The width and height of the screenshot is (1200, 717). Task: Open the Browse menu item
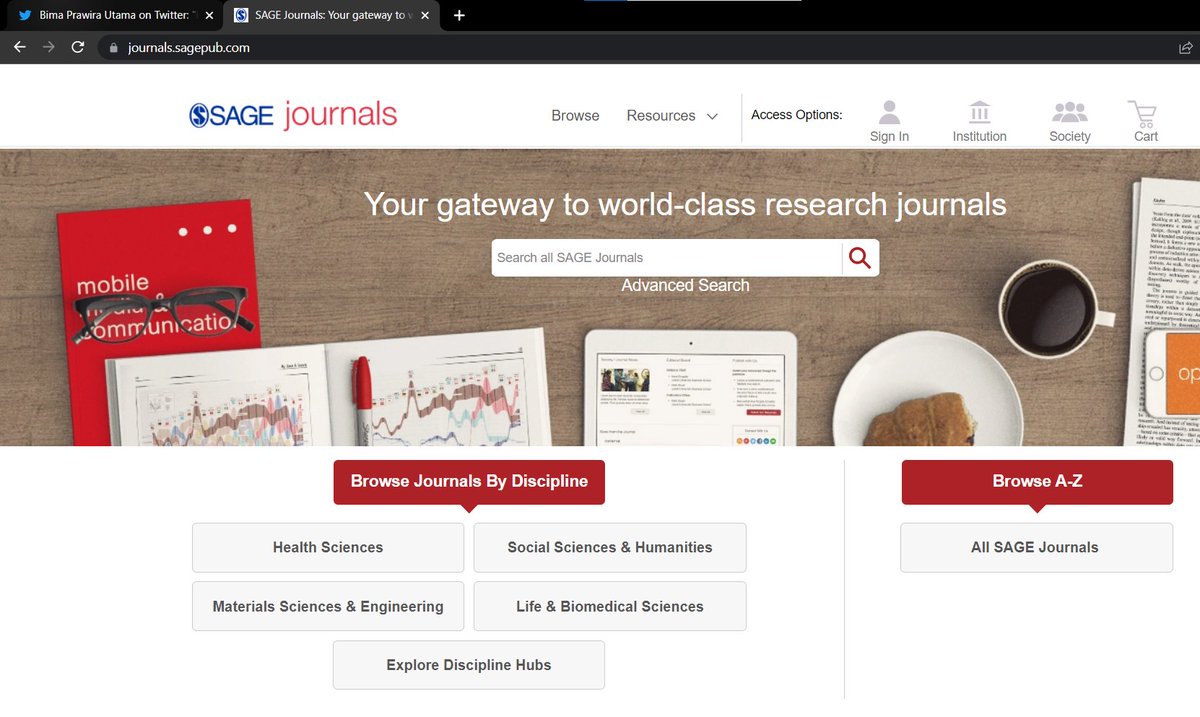point(575,116)
